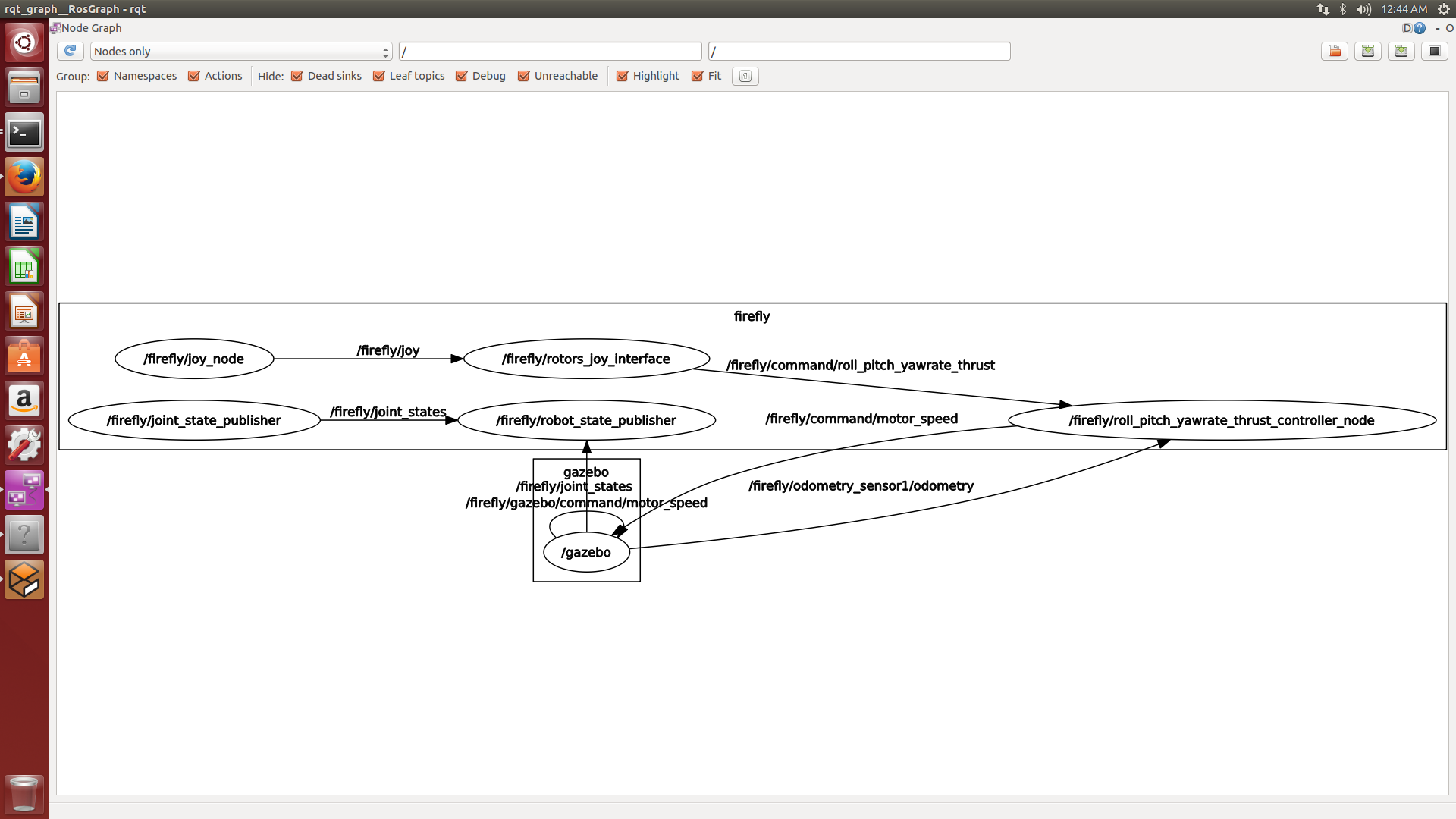This screenshot has height=819, width=1456.
Task: Open the network indicator in top panel
Action: 1323,9
